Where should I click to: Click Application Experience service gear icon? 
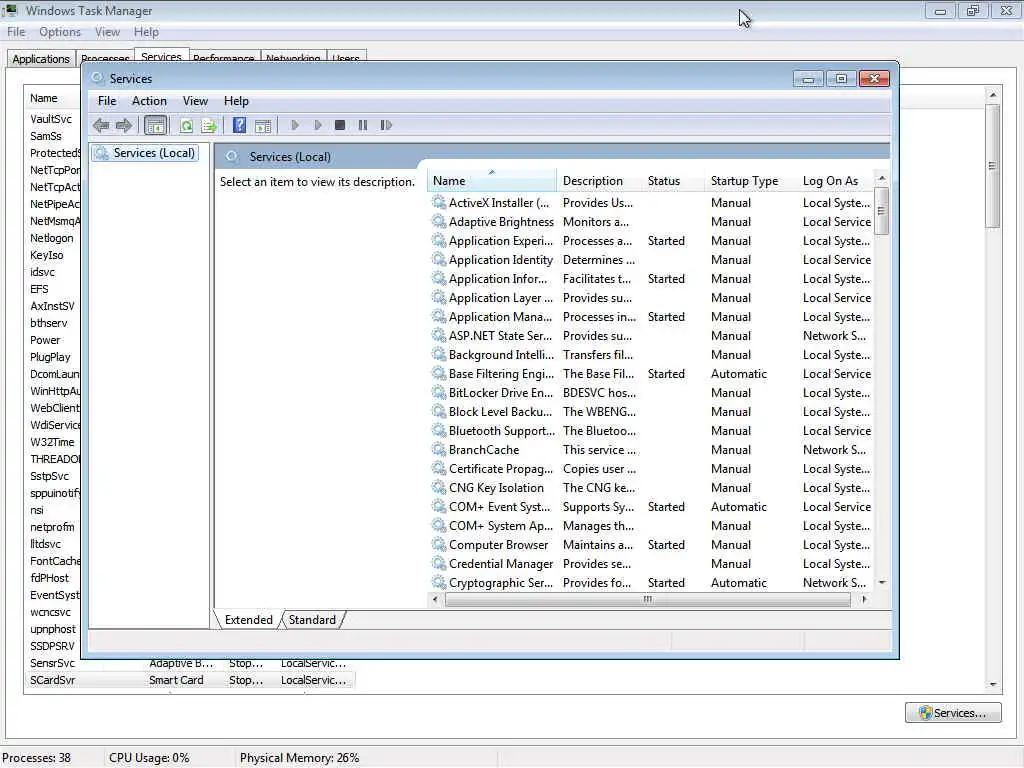(439, 240)
